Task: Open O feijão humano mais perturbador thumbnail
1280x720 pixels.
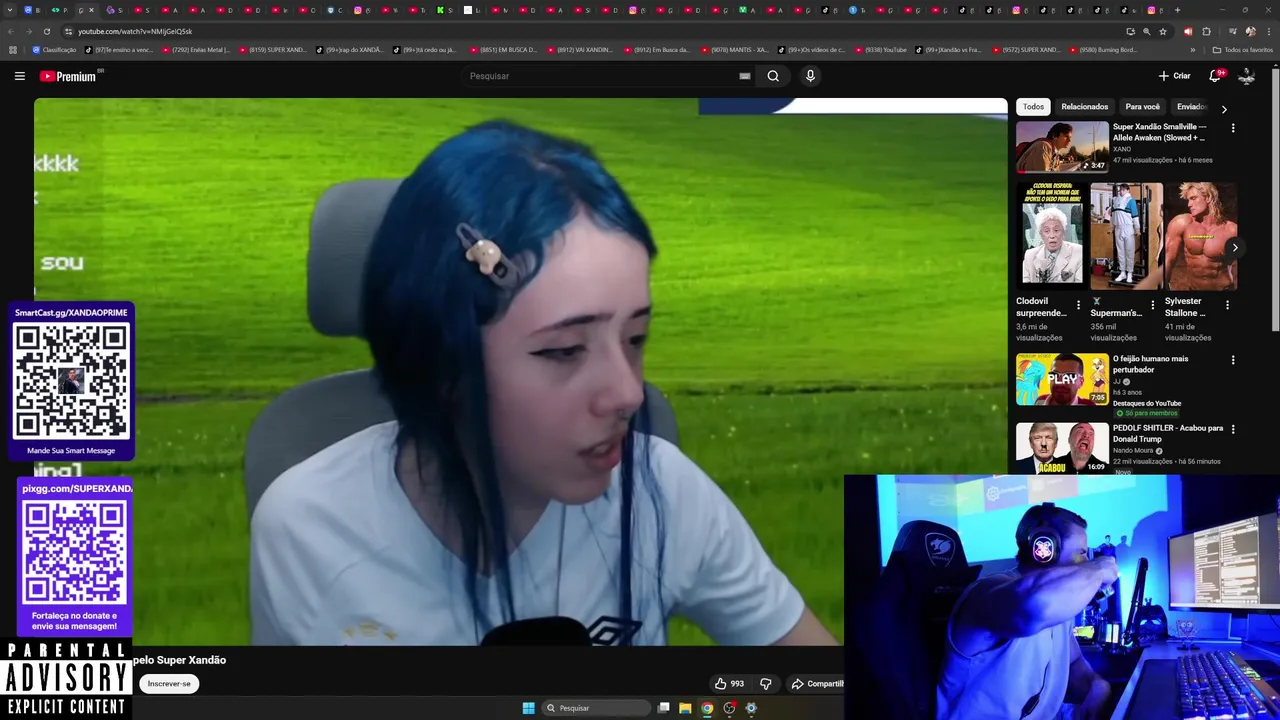Action: pyautogui.click(x=1062, y=379)
